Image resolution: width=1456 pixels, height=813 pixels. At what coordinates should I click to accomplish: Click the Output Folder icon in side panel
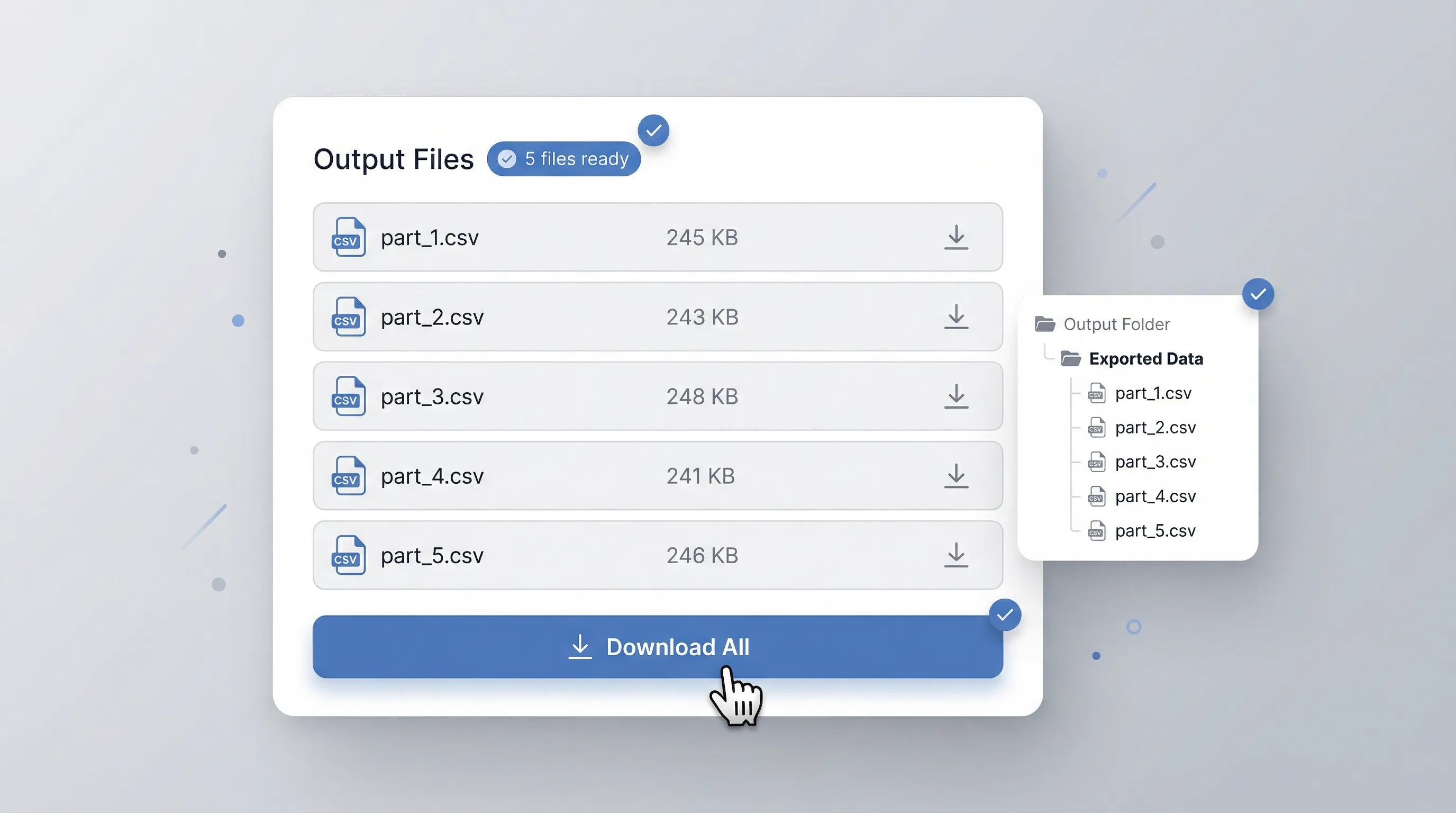tap(1044, 324)
